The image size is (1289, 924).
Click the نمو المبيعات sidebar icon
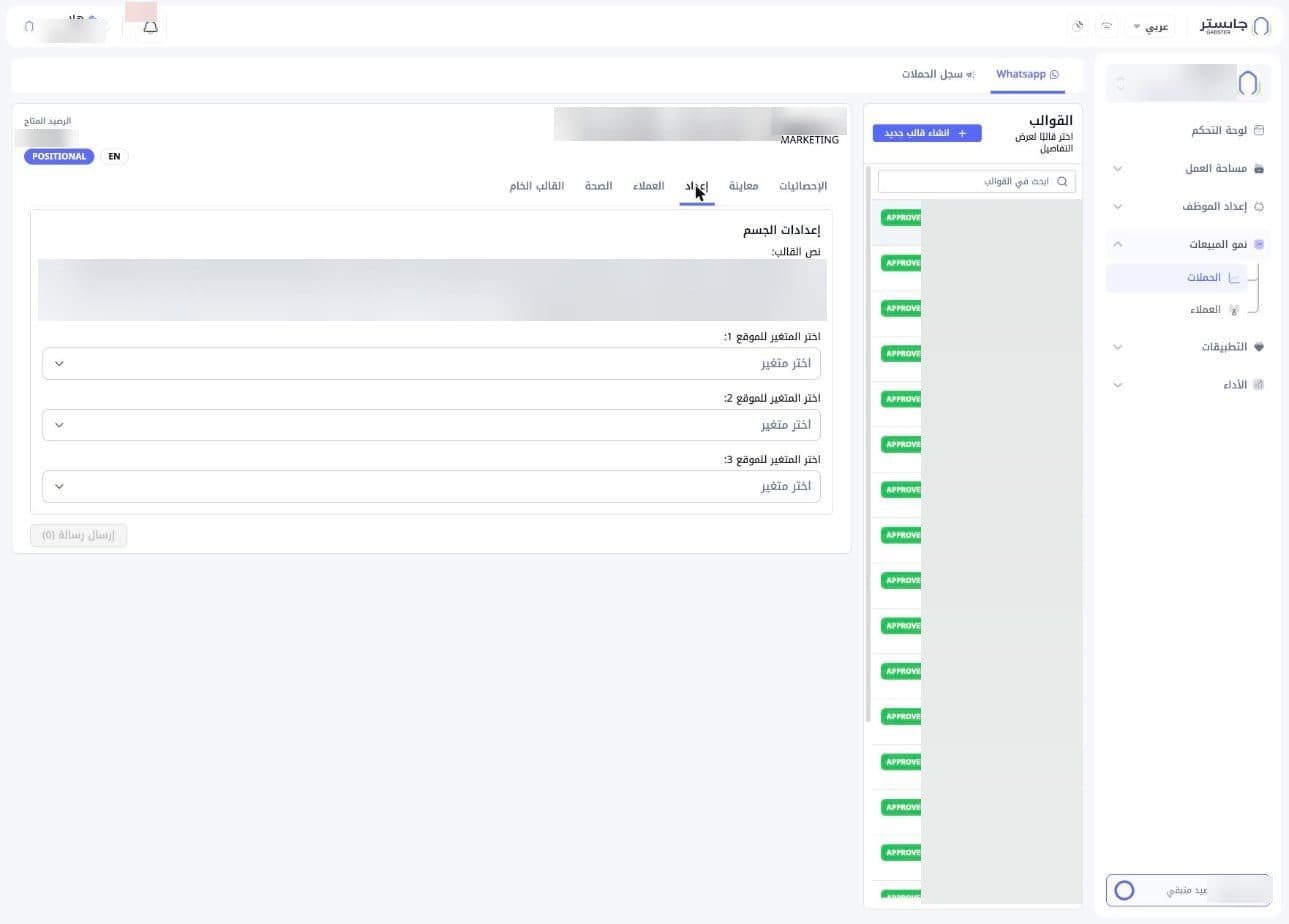click(x=1259, y=245)
